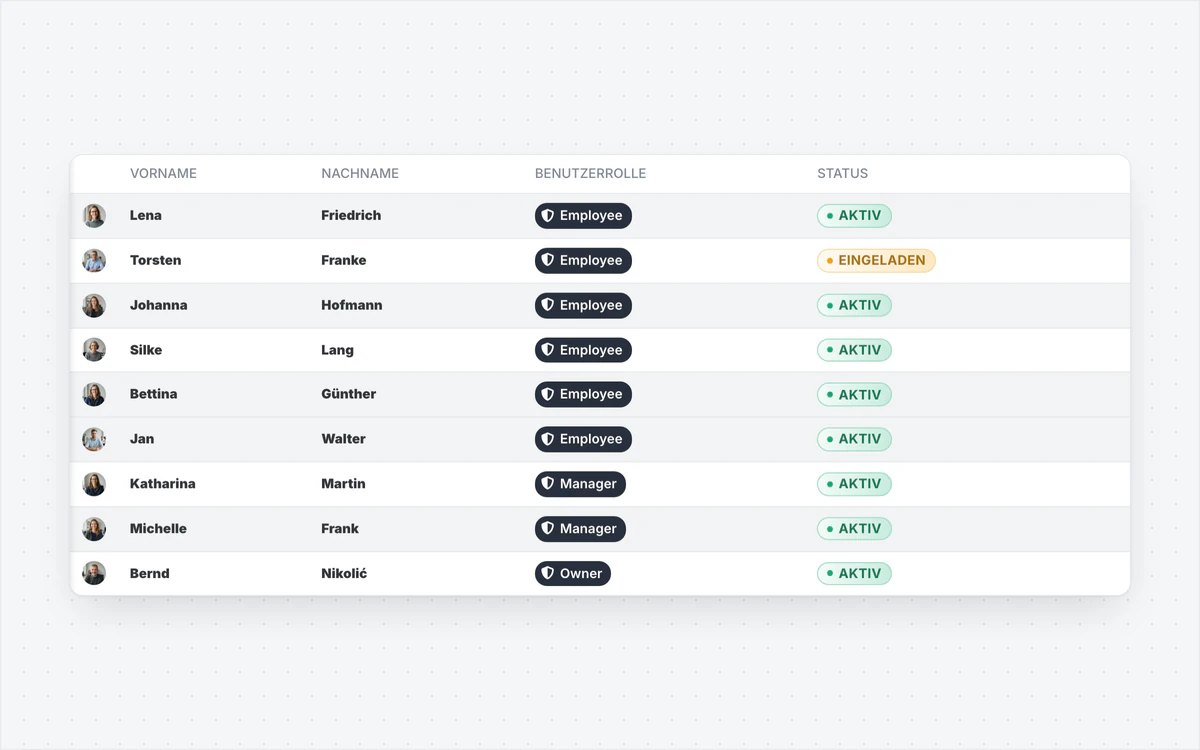Click Torsten's Eingeladen status badge
Viewport: 1200px width, 750px height.
pos(876,261)
